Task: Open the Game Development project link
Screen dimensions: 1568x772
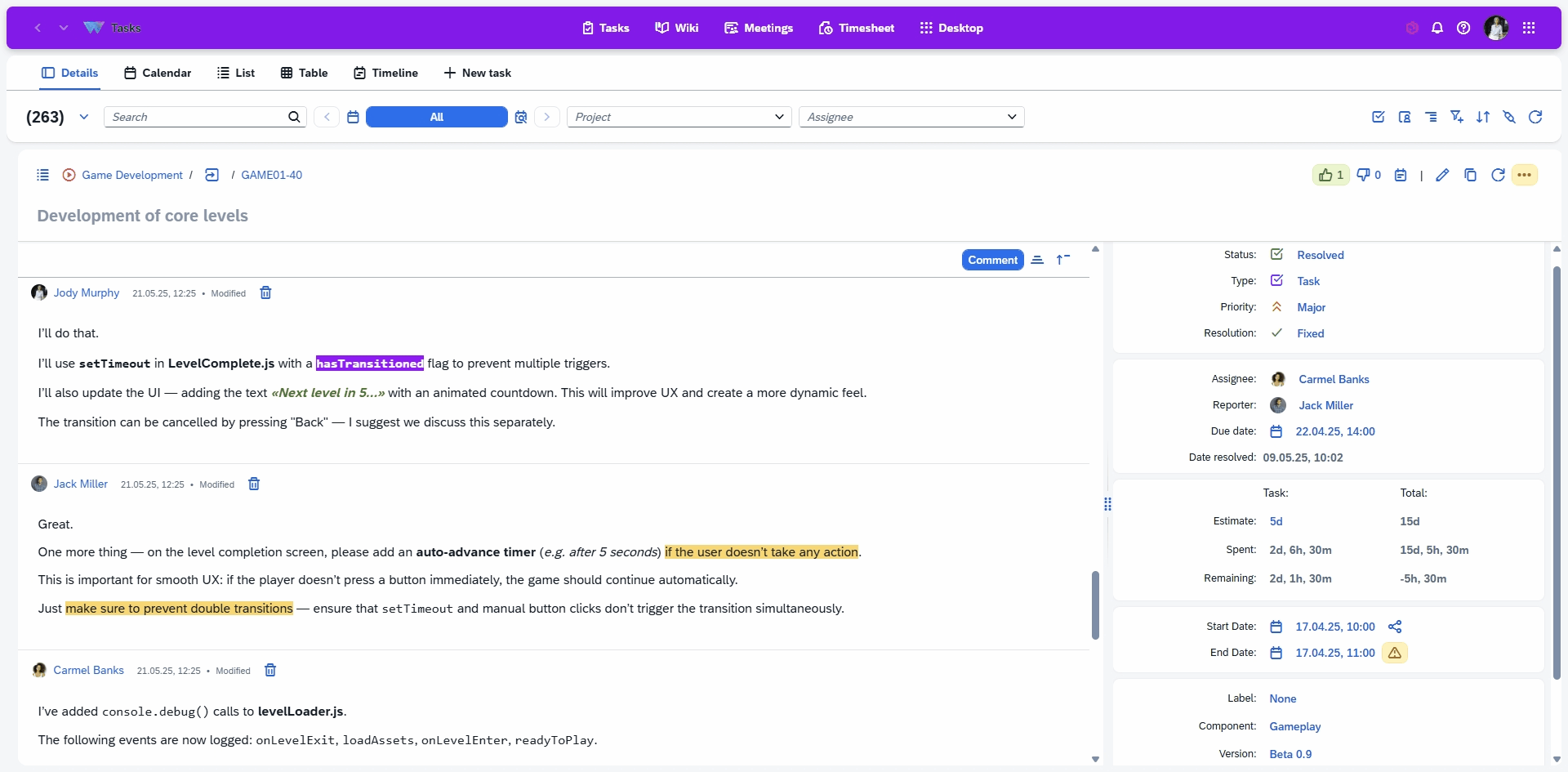Action: [x=131, y=175]
